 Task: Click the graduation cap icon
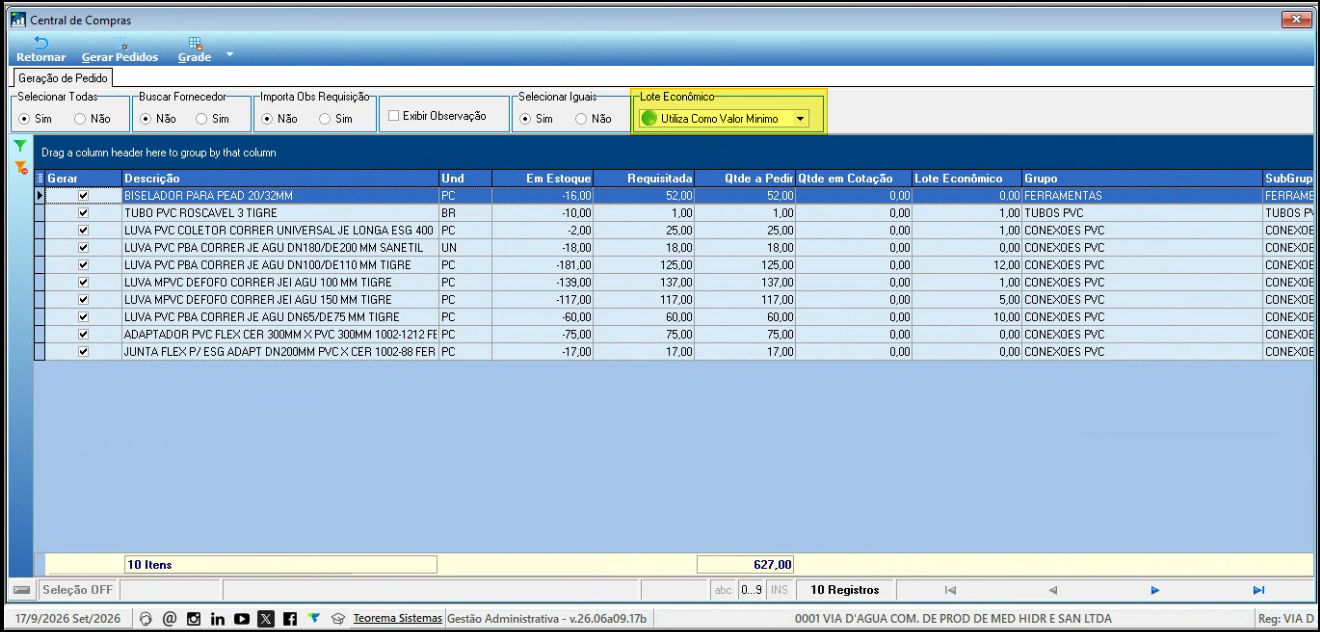click(338, 619)
